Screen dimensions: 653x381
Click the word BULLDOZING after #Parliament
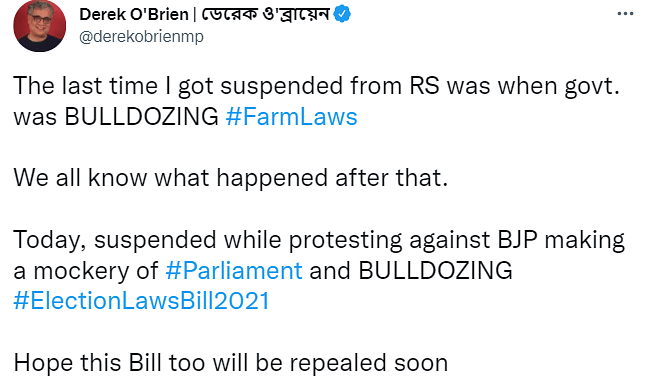(x=435, y=271)
